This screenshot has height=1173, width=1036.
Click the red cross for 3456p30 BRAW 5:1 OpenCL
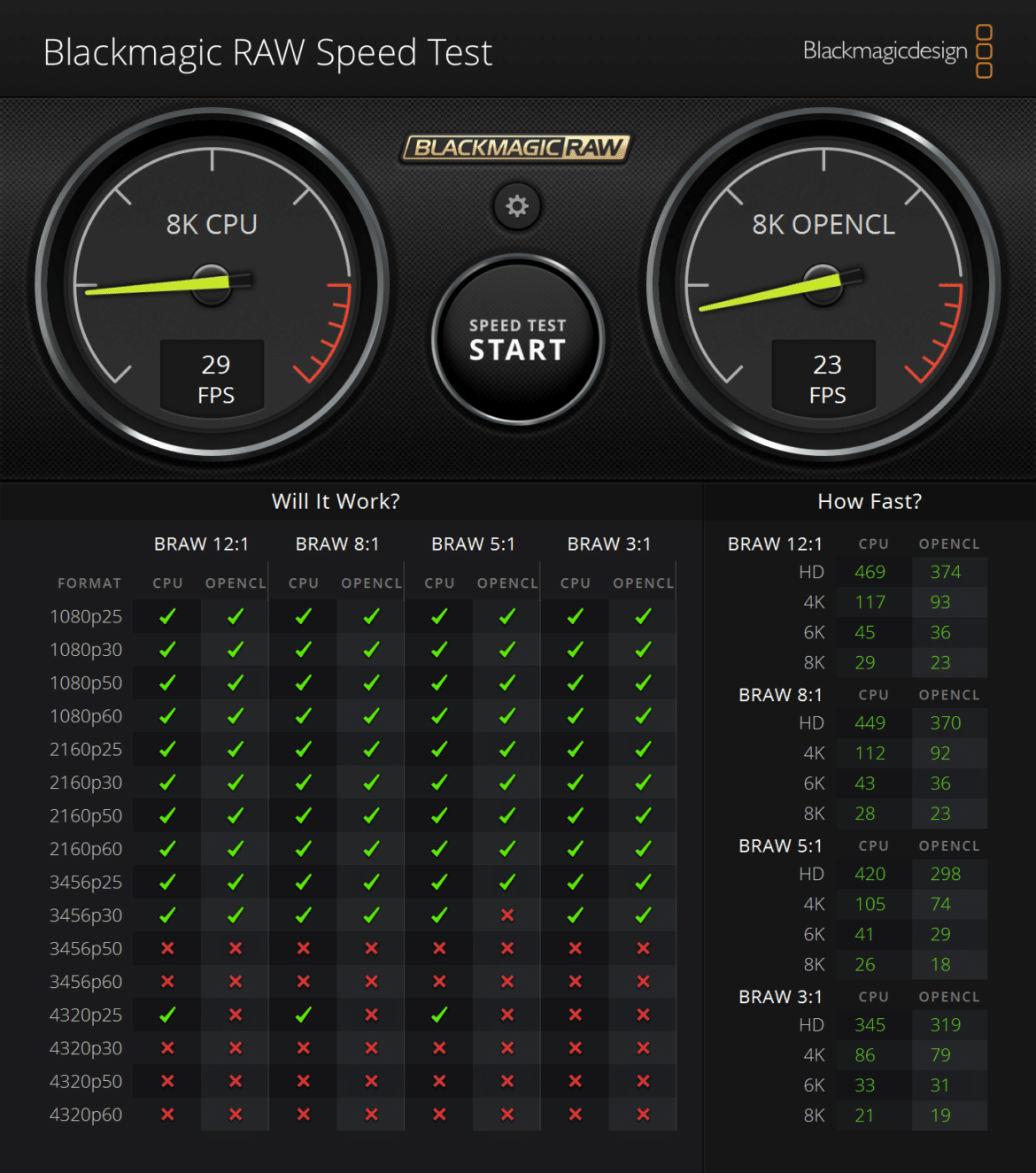point(507,914)
